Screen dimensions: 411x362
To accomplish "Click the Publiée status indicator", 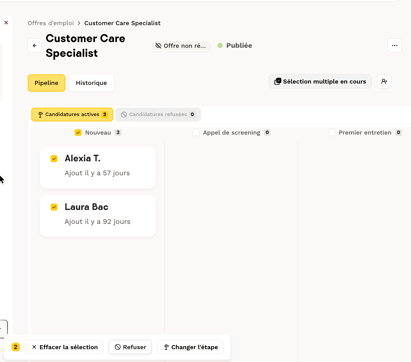I will [x=235, y=46].
